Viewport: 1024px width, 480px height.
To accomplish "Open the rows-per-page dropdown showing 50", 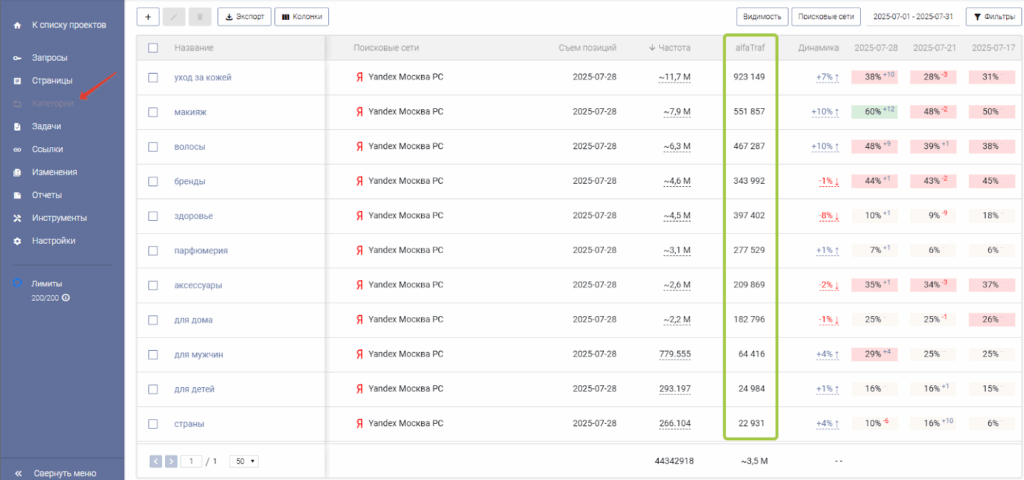I will pyautogui.click(x=243, y=461).
